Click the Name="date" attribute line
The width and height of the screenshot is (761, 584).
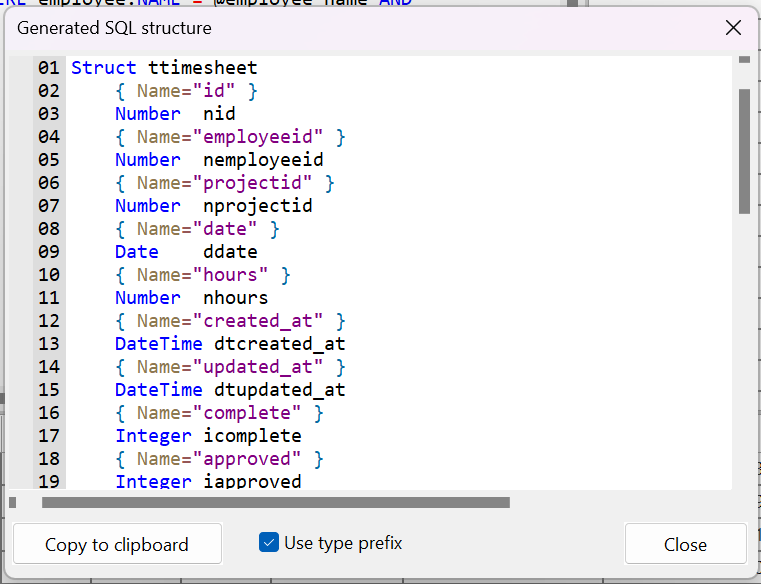click(198, 229)
